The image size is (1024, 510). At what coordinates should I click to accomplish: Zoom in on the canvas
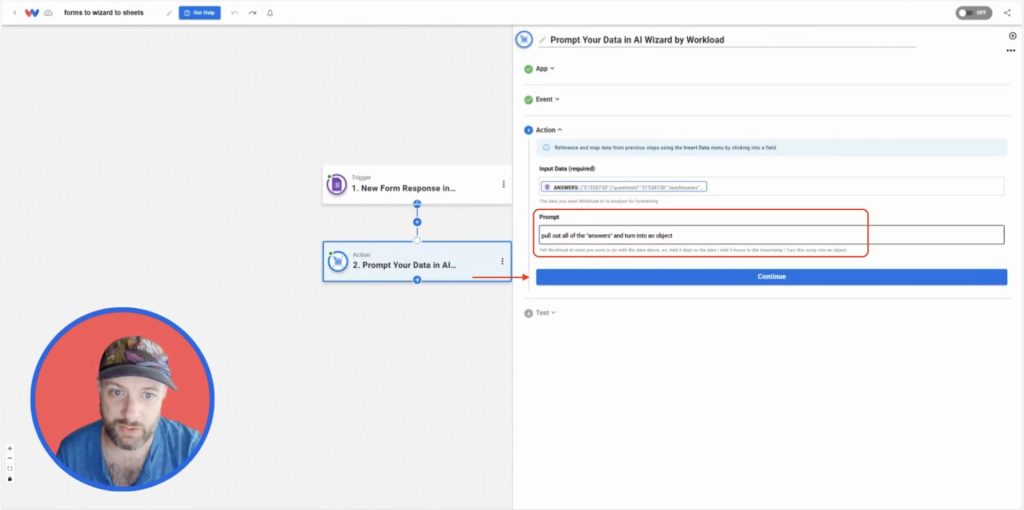10,449
